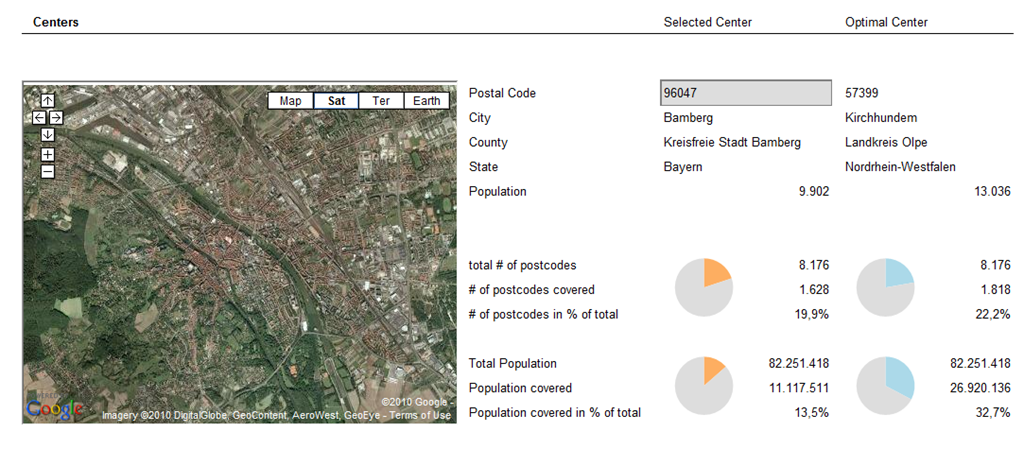Click the Landkreis Olpe county value

click(x=886, y=143)
